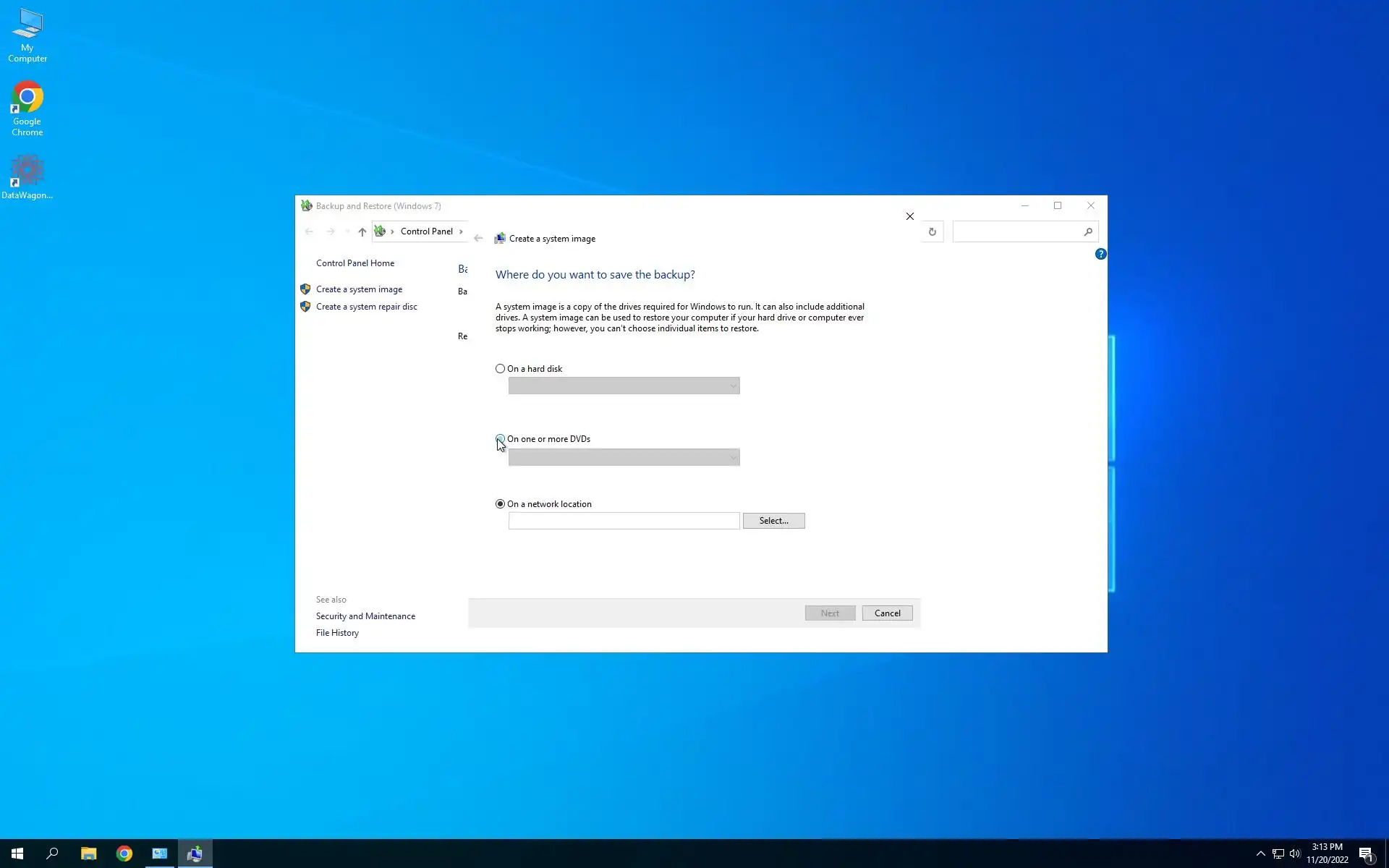Viewport: 1389px width, 868px height.
Task: Open Create a system repair disc
Action: pyautogui.click(x=366, y=307)
